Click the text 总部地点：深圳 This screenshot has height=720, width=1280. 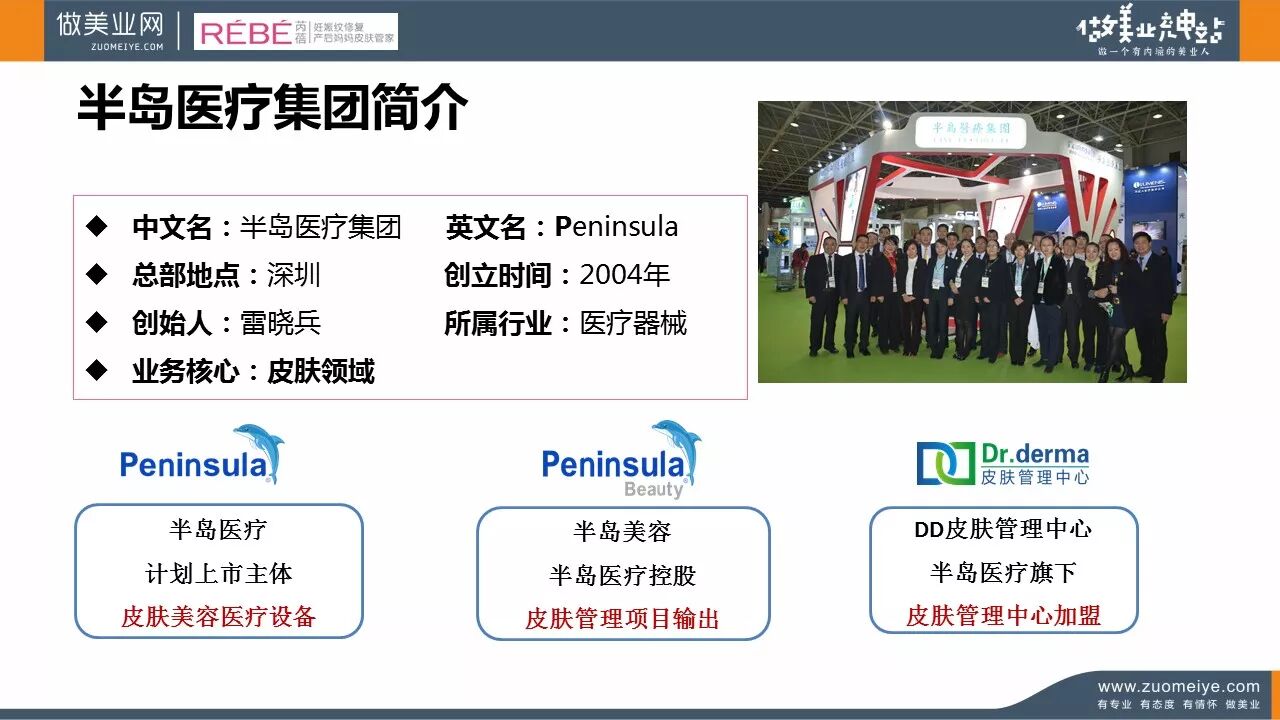(226, 275)
